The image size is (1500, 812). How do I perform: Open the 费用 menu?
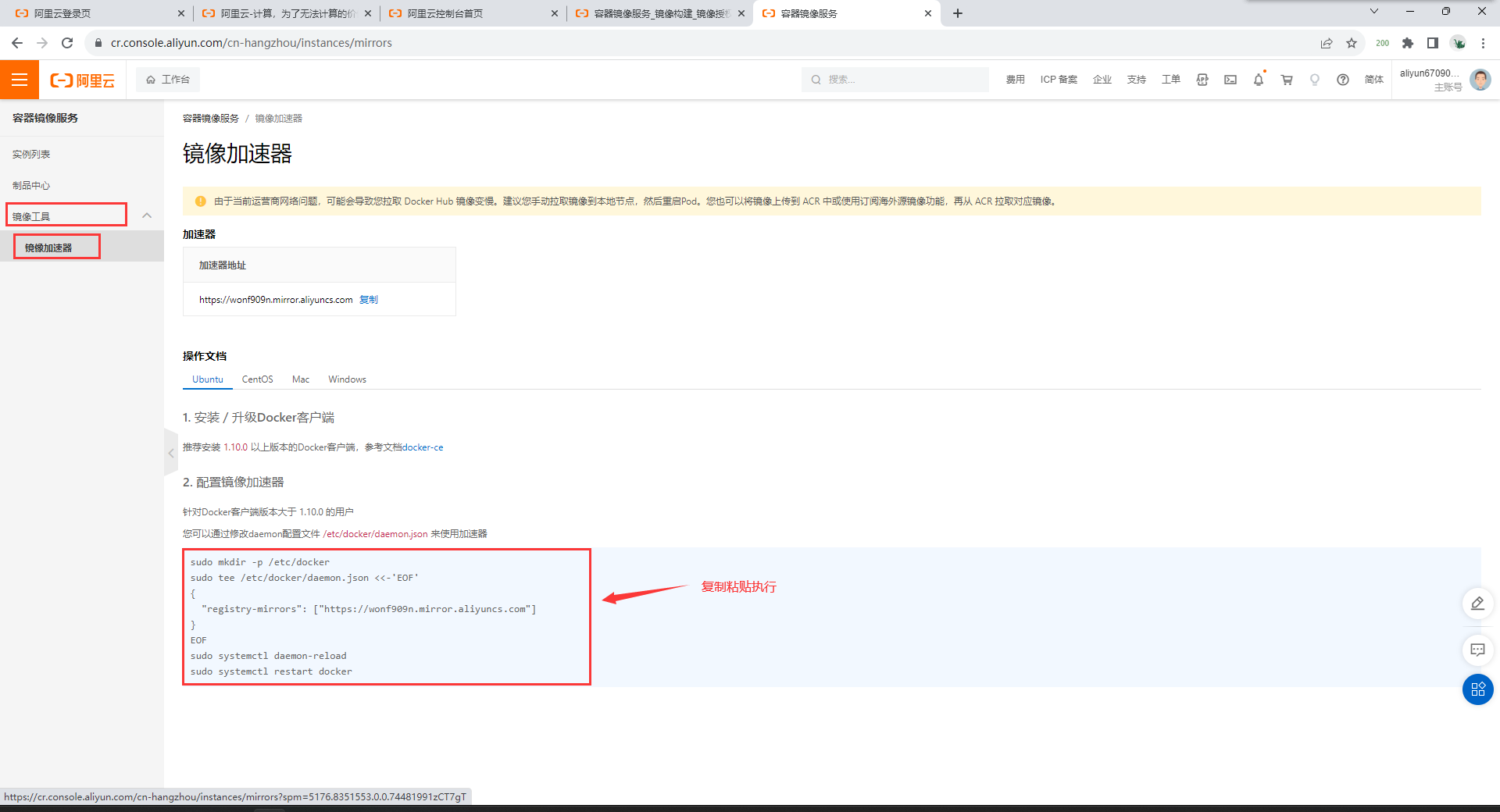click(x=1015, y=80)
